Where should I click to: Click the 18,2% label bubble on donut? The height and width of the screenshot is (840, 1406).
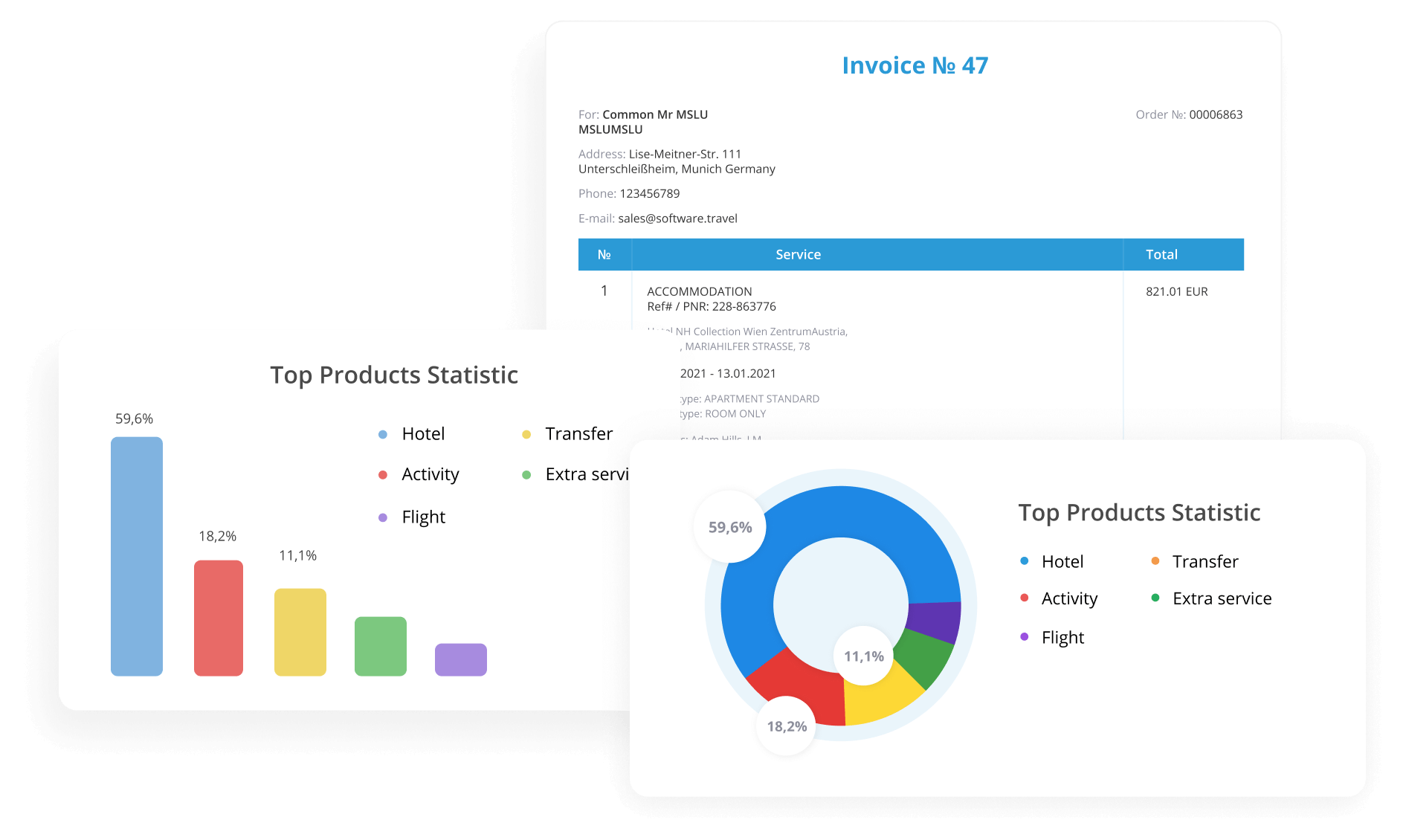click(787, 726)
